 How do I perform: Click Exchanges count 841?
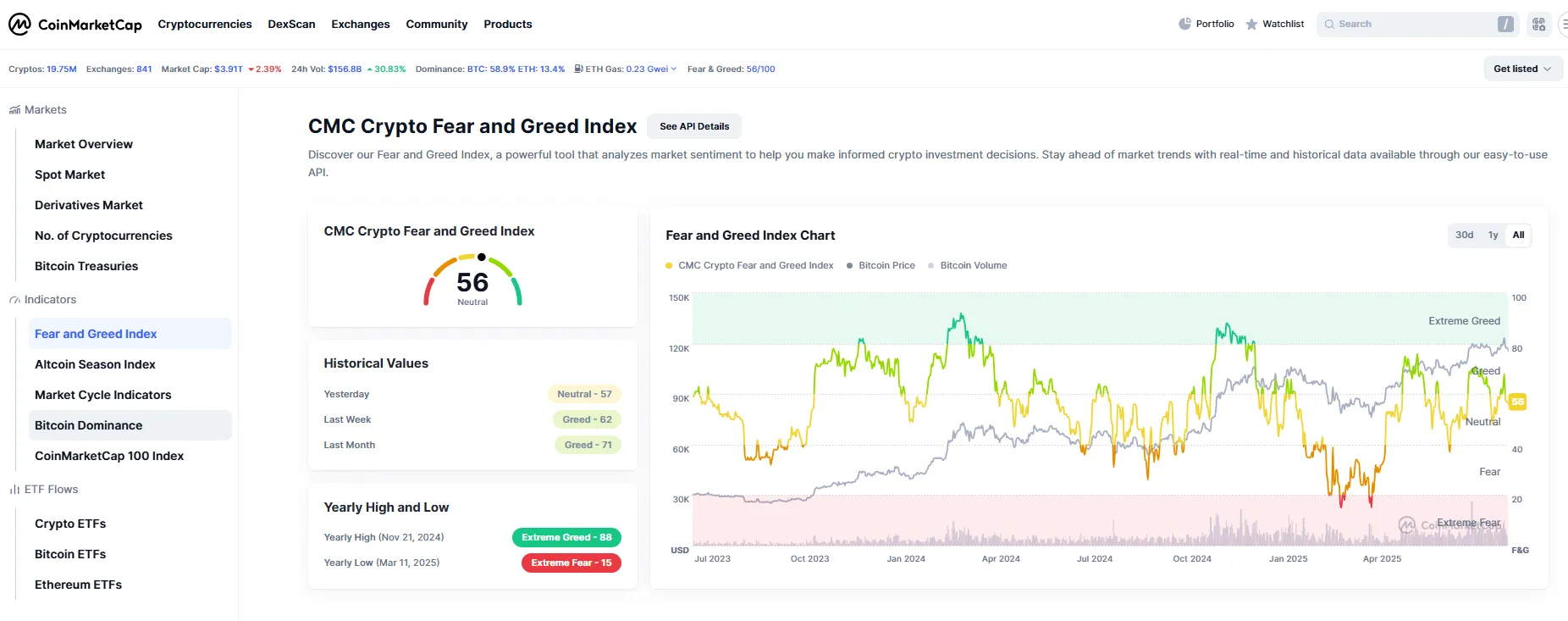[x=144, y=69]
